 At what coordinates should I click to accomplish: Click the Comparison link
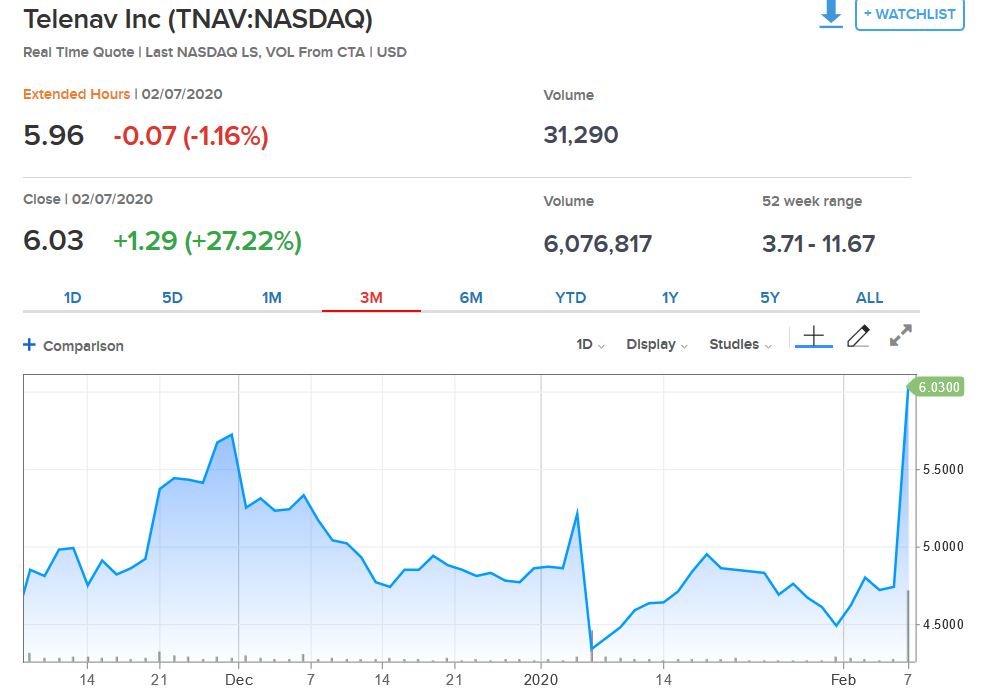pyautogui.click(x=83, y=346)
